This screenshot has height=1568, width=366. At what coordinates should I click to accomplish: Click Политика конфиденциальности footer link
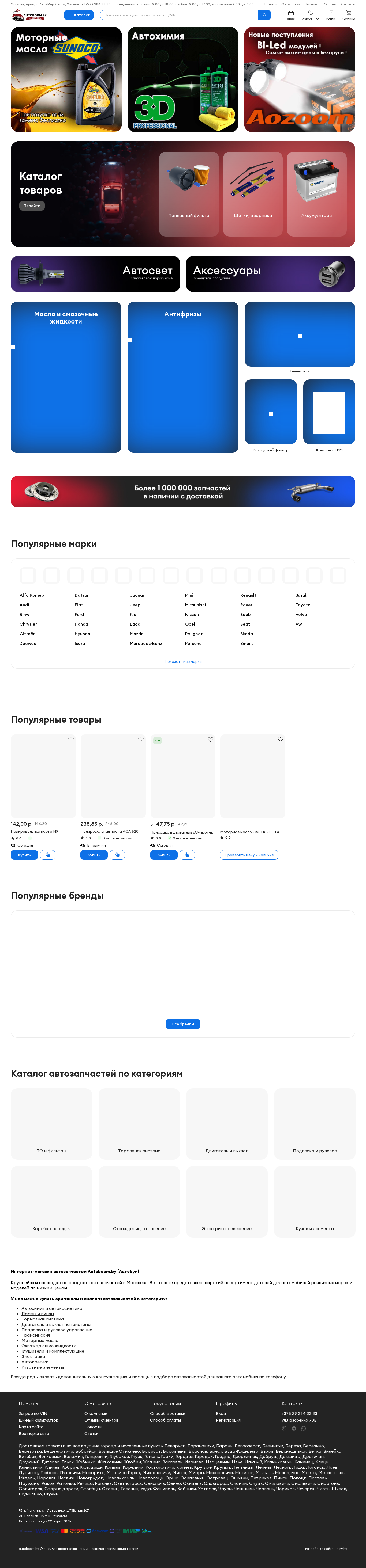tap(114, 1548)
